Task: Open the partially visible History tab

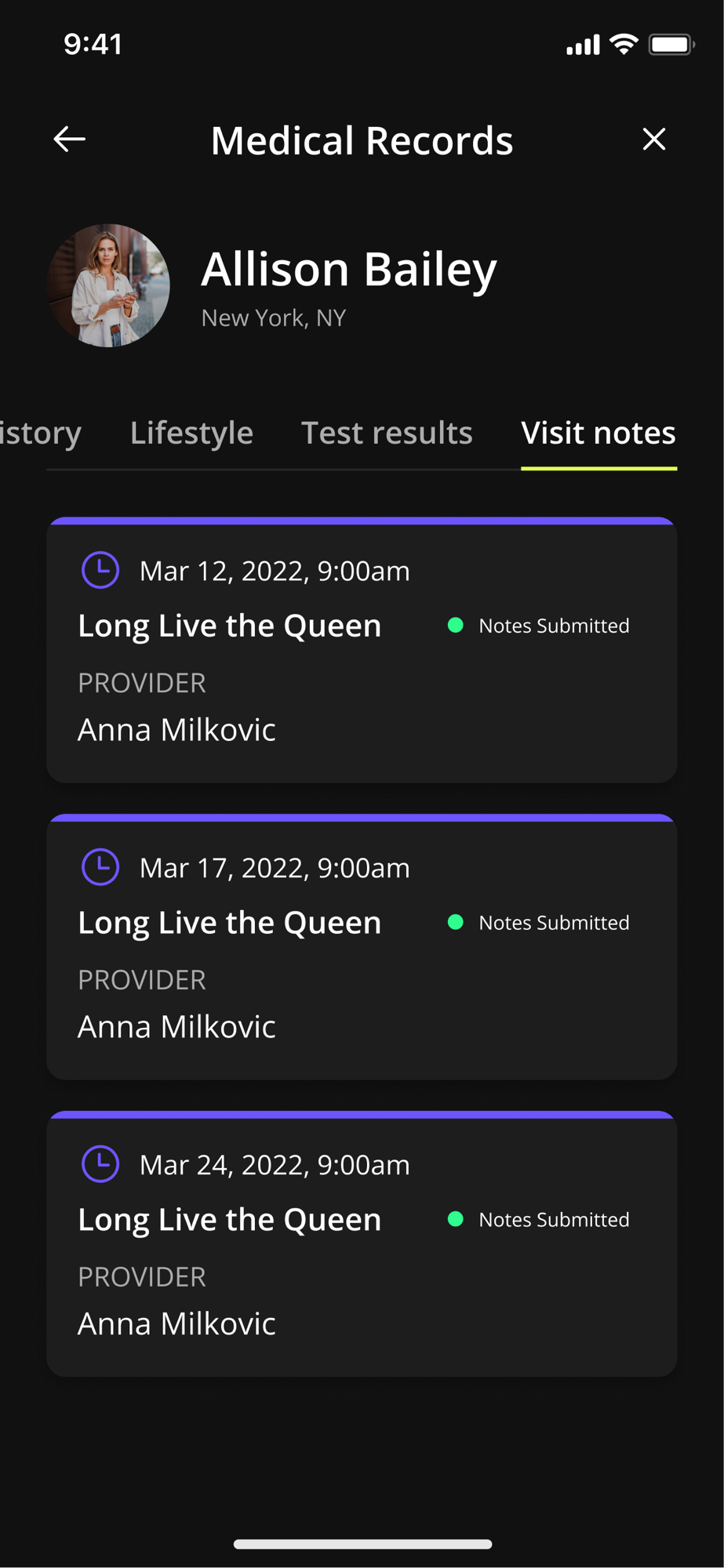Action: 40,433
